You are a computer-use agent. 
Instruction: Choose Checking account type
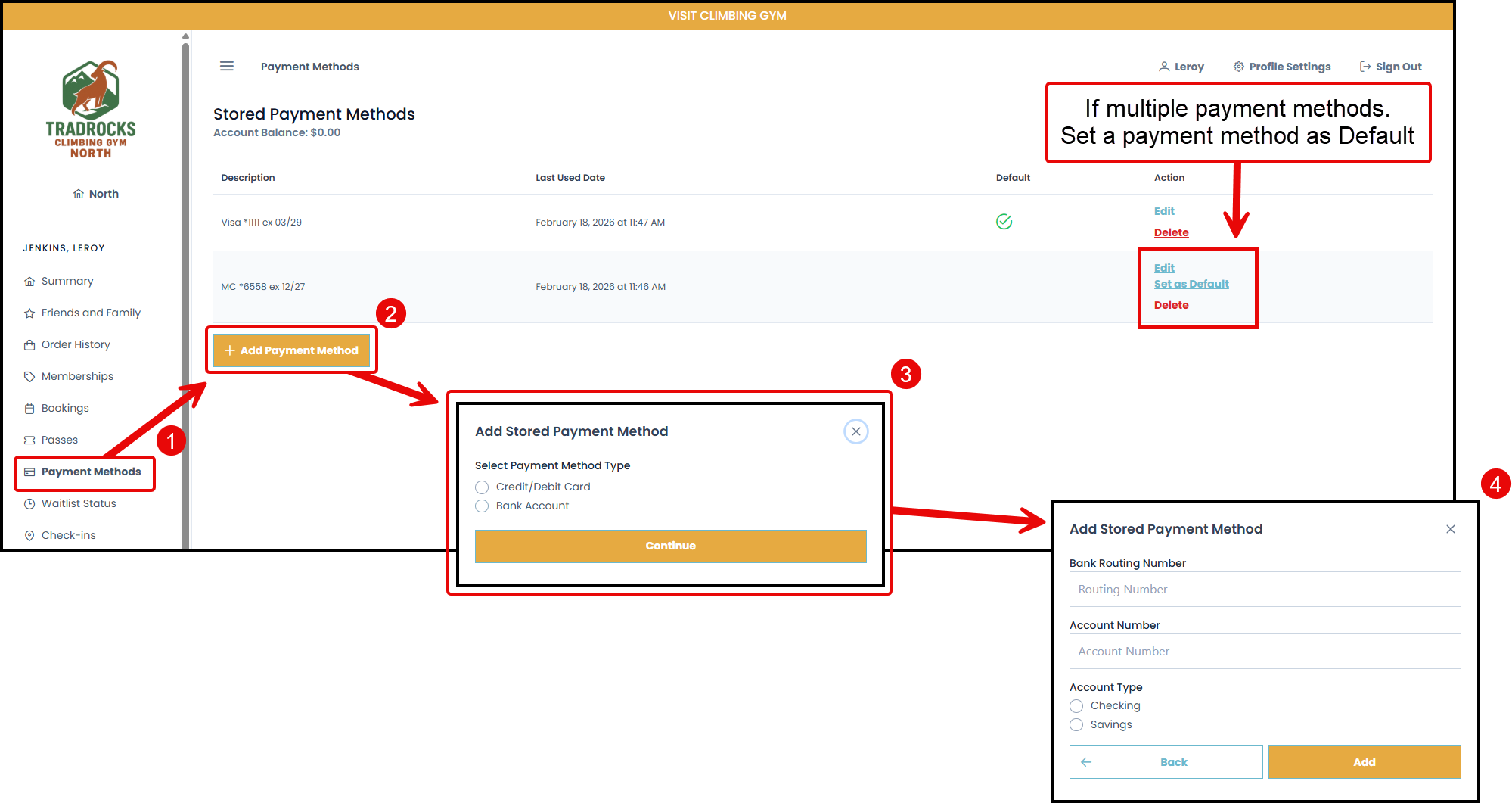point(1076,706)
